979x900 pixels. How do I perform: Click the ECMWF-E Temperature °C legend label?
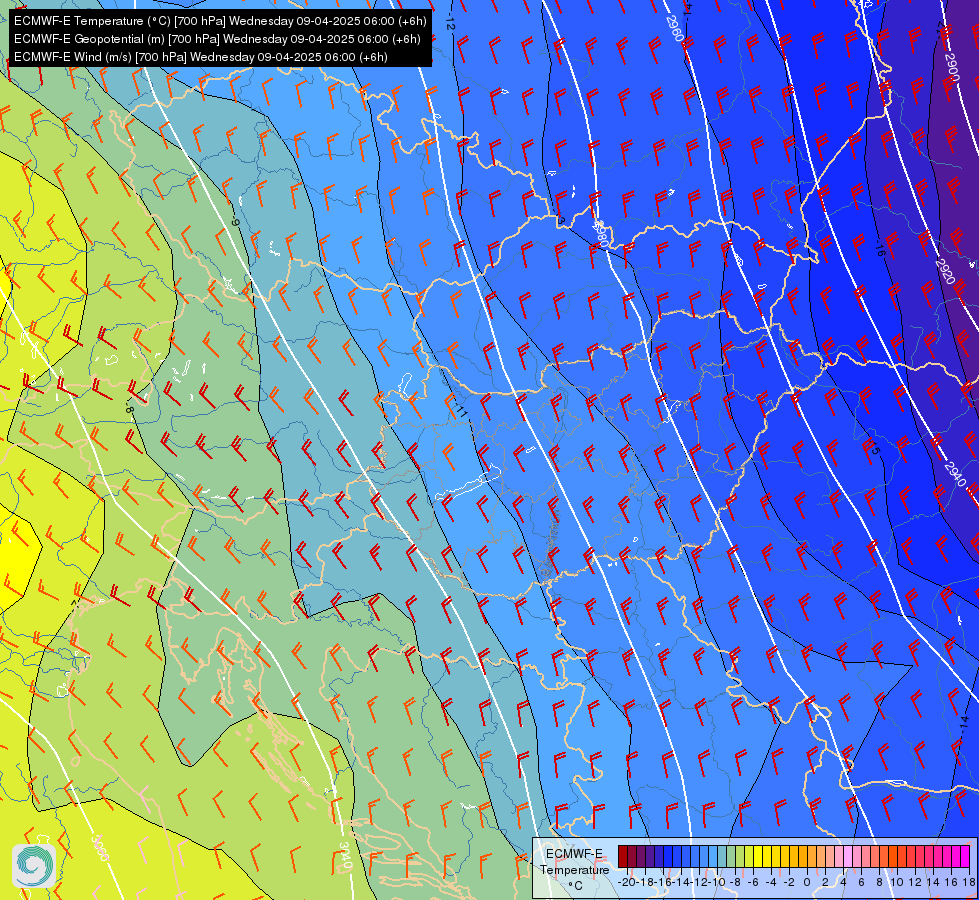coord(574,869)
